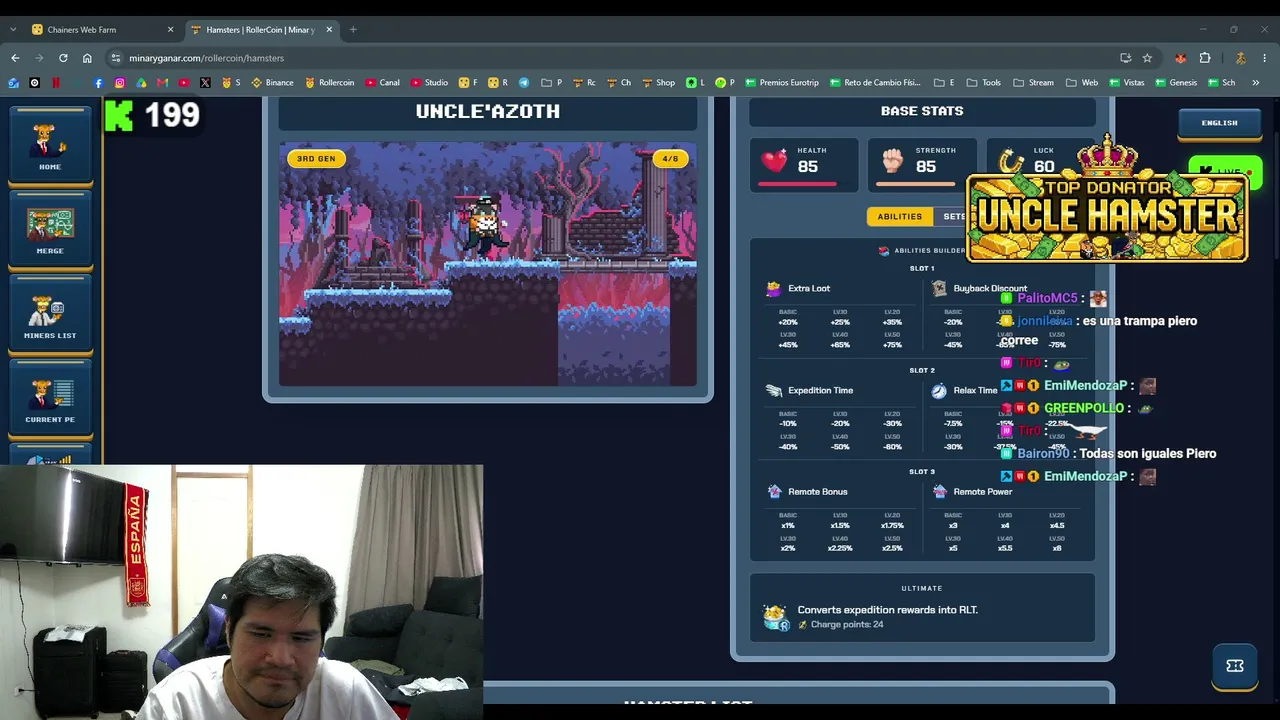Go back in browser history
Screen dimensions: 1280x720
point(15,58)
